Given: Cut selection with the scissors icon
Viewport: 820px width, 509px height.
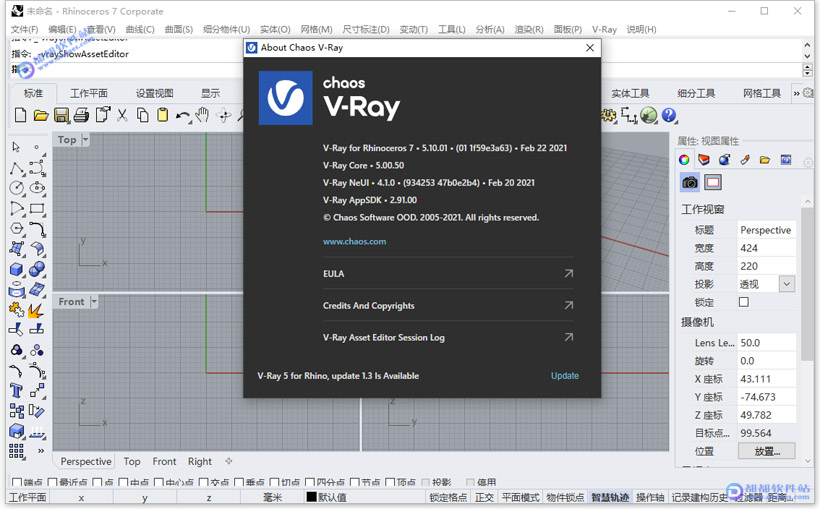Looking at the screenshot, I should 122,115.
